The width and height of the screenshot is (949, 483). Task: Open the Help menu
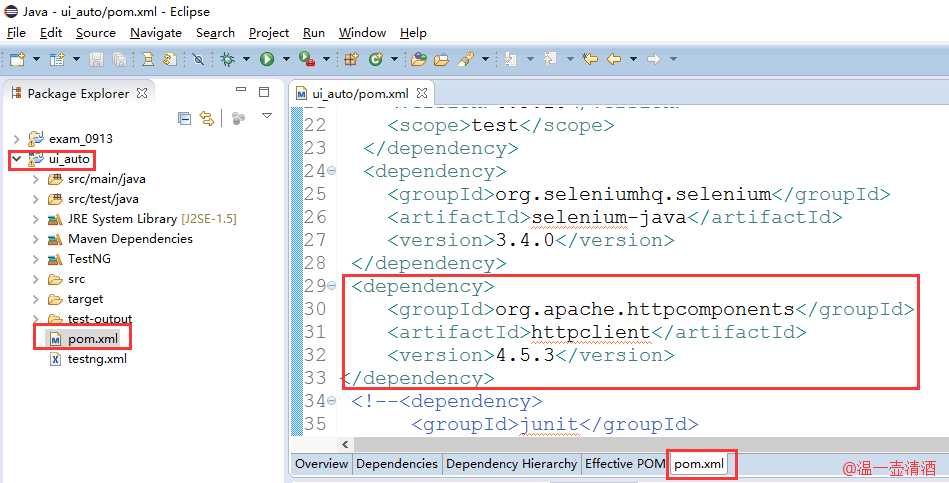pos(413,33)
